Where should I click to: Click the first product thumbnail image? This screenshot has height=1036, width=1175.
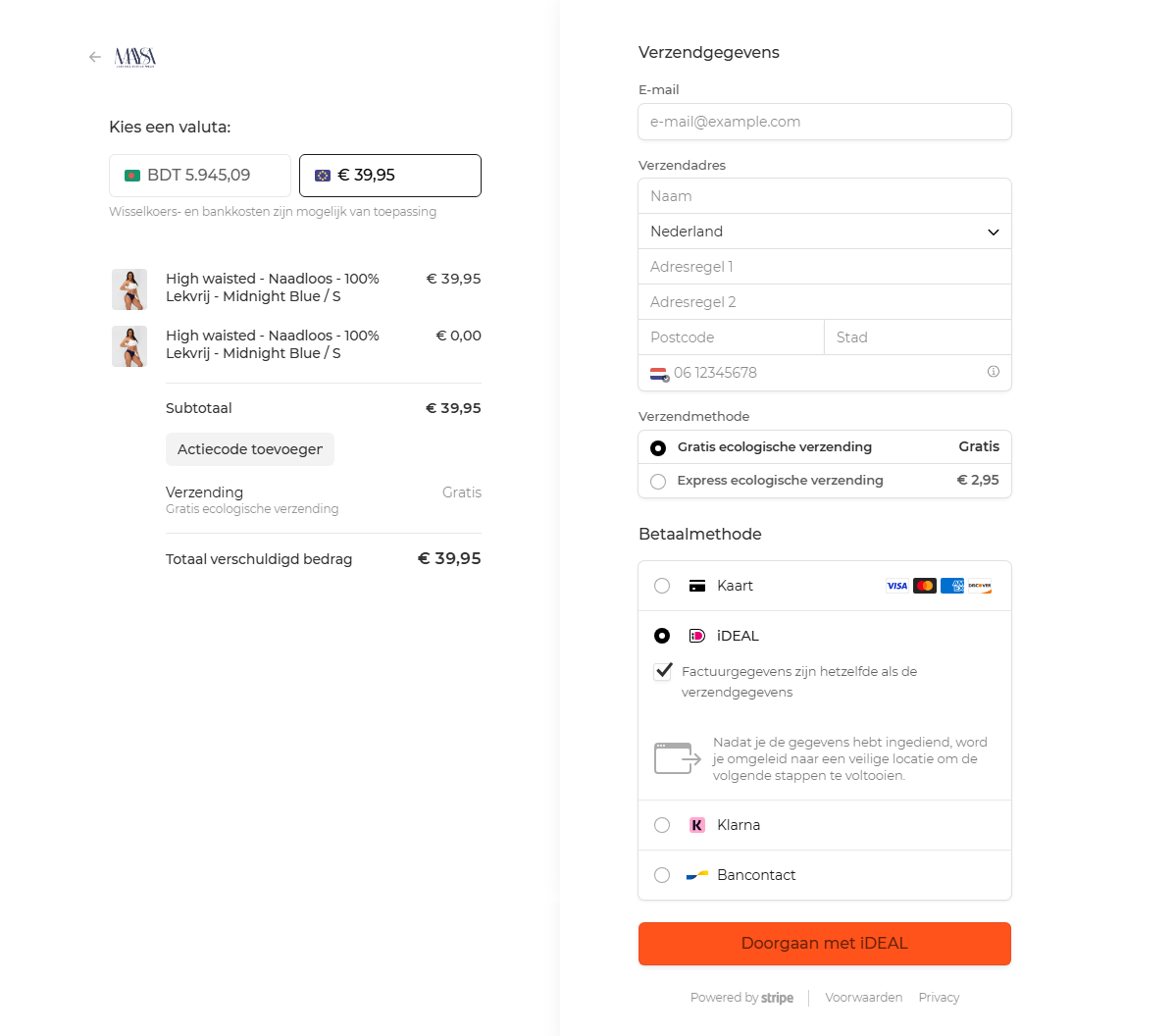point(129,289)
